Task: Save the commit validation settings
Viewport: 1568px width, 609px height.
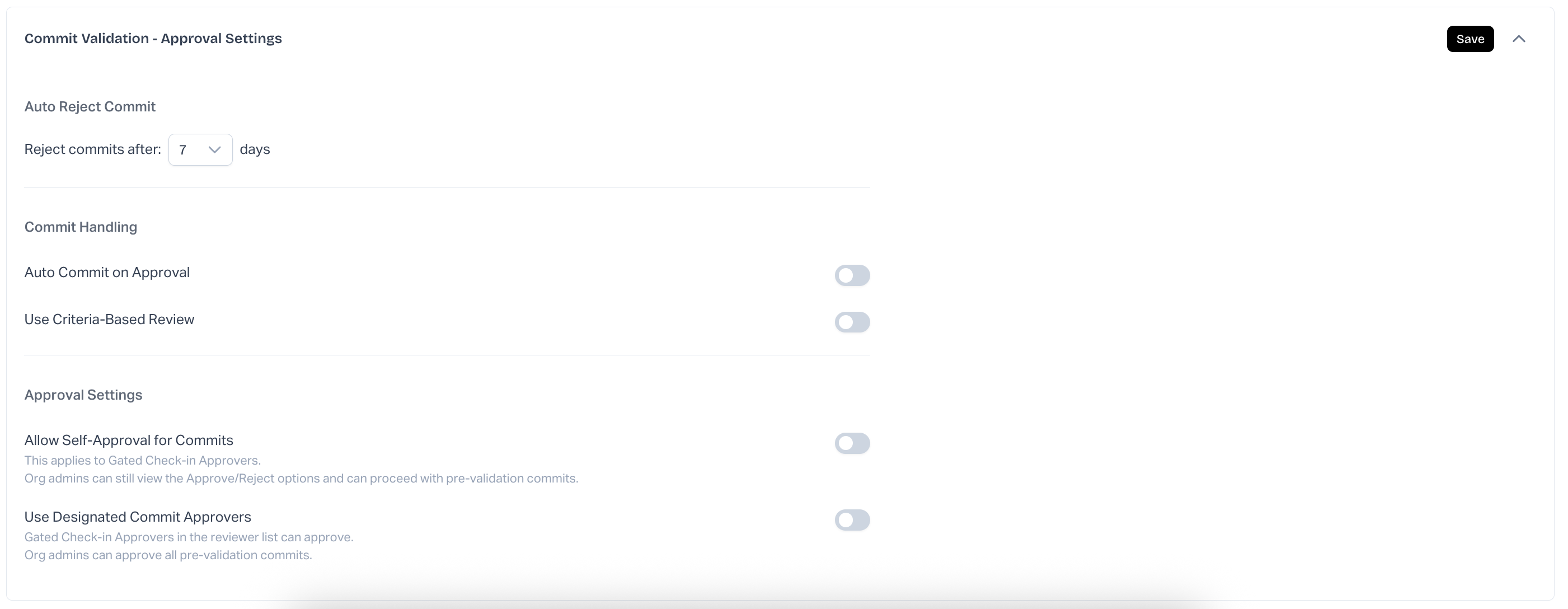Action: [x=1470, y=39]
